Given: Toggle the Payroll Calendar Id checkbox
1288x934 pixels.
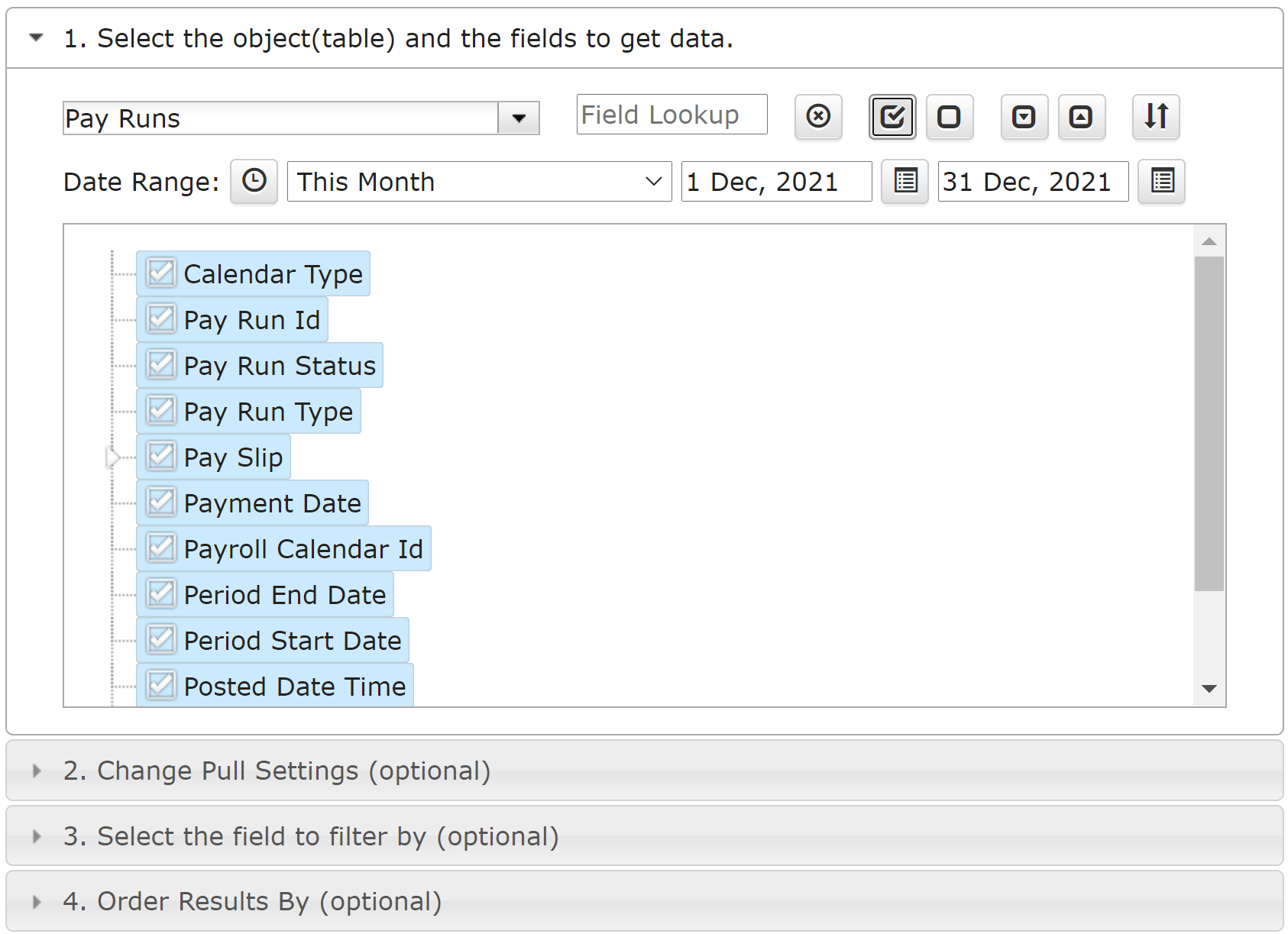Looking at the screenshot, I should click(x=161, y=548).
